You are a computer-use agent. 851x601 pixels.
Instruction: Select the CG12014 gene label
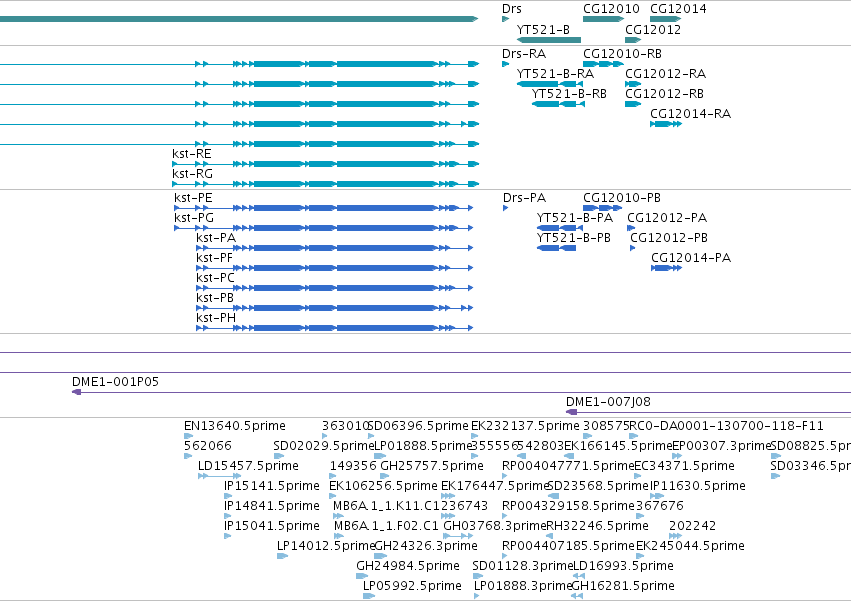pyautogui.click(x=678, y=9)
